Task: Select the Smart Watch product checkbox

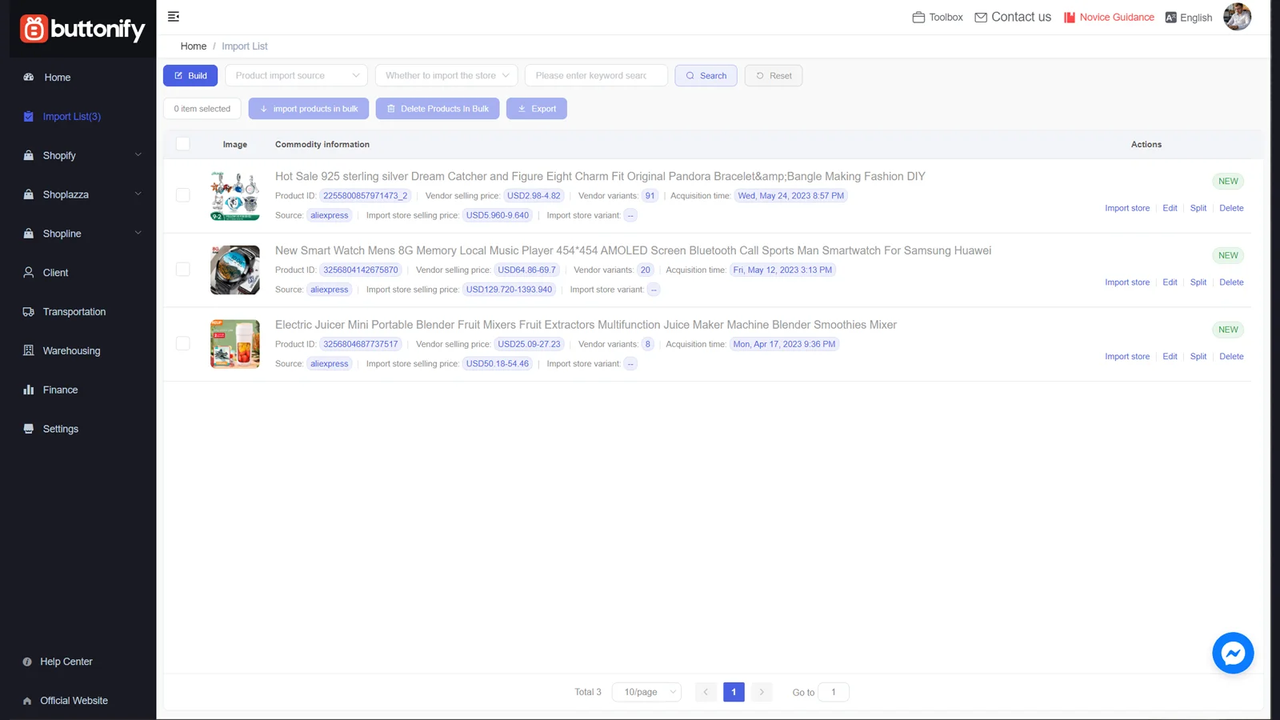Action: coord(183,269)
